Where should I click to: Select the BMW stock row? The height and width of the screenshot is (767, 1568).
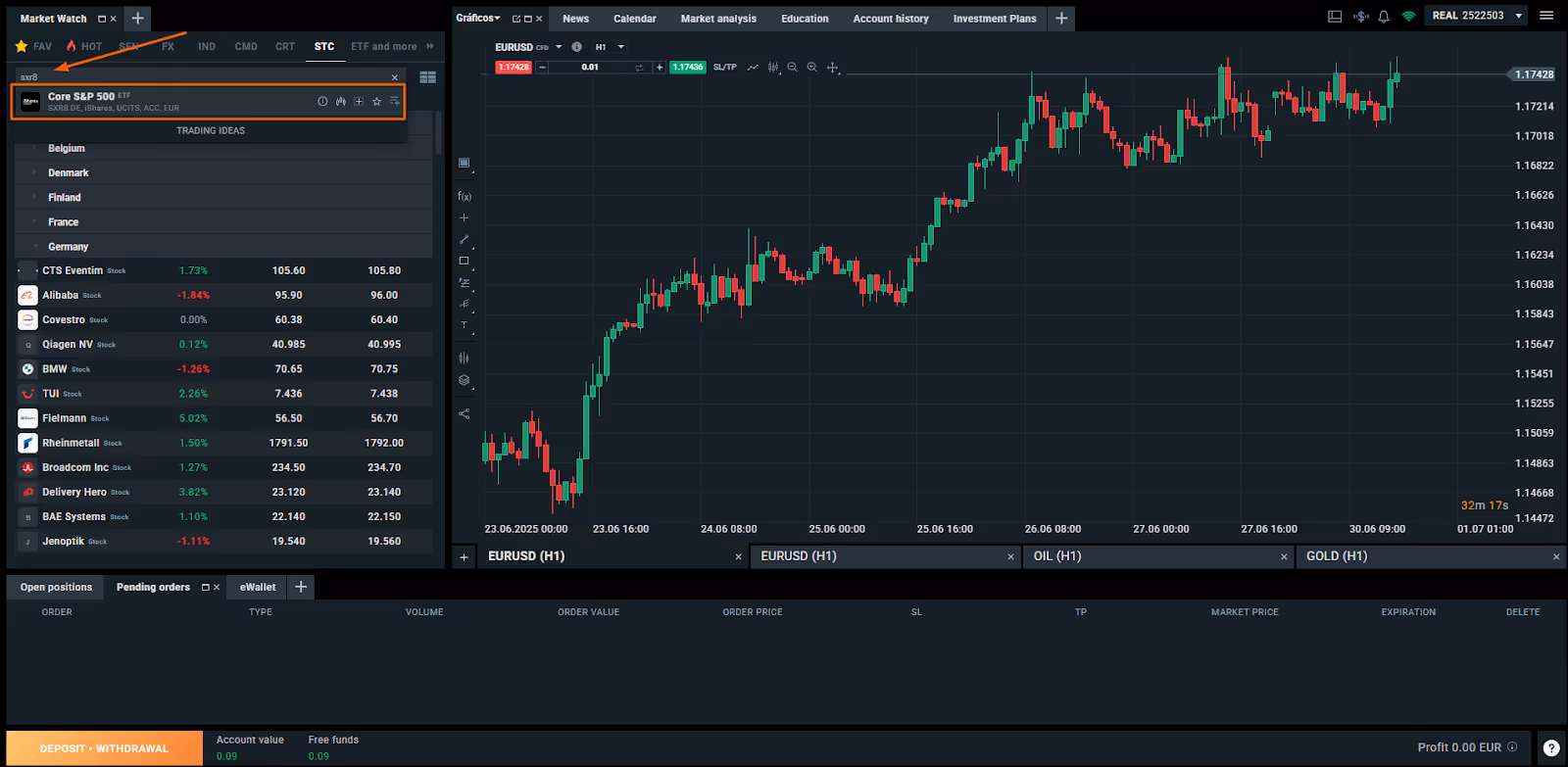click(223, 369)
